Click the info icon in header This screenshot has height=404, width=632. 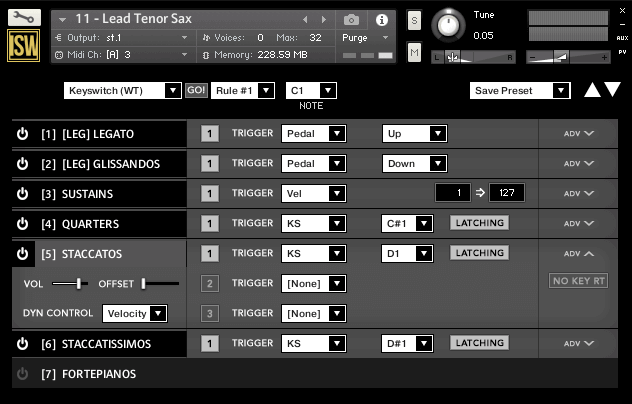point(381,20)
